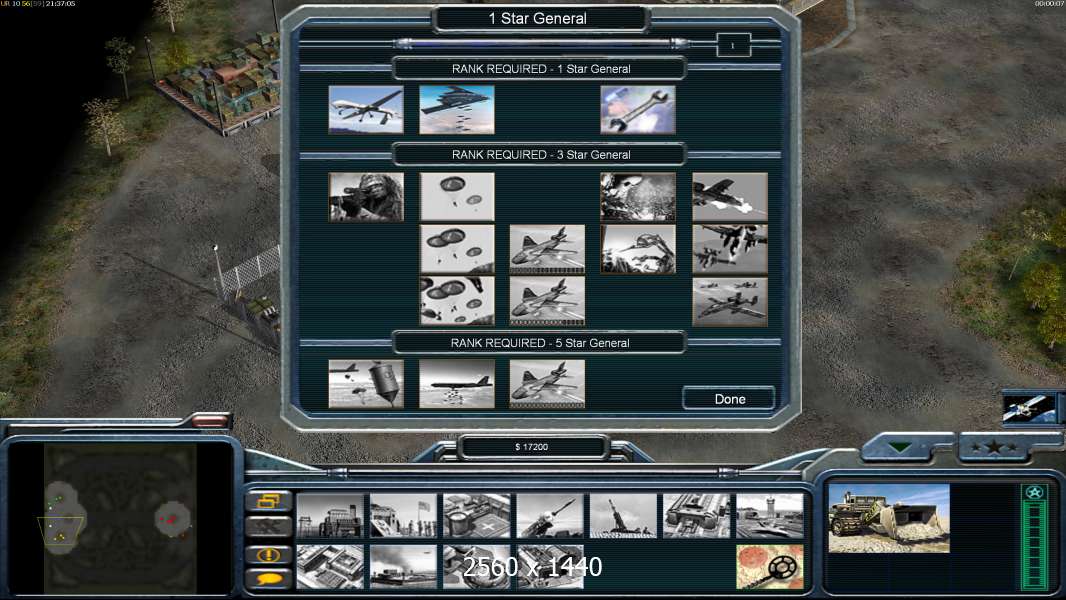
Task: Choose the Paradrop icon with three parachutes
Action: click(x=457, y=249)
